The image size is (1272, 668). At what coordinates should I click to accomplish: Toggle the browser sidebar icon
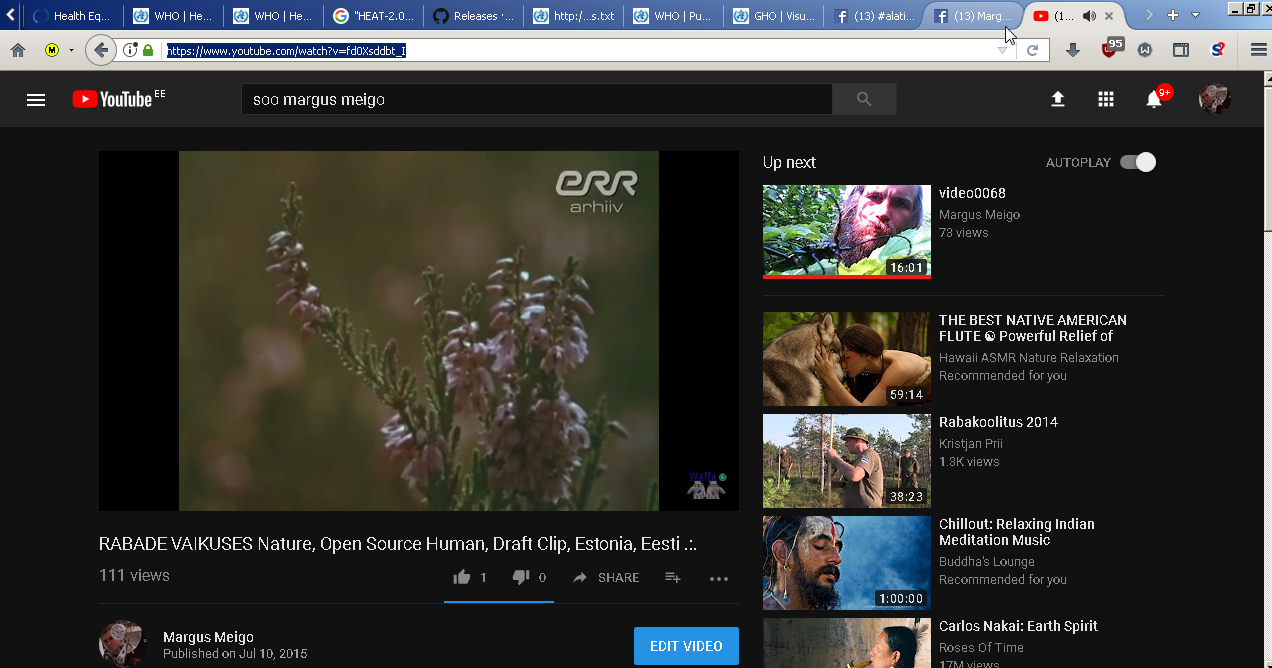(1181, 50)
